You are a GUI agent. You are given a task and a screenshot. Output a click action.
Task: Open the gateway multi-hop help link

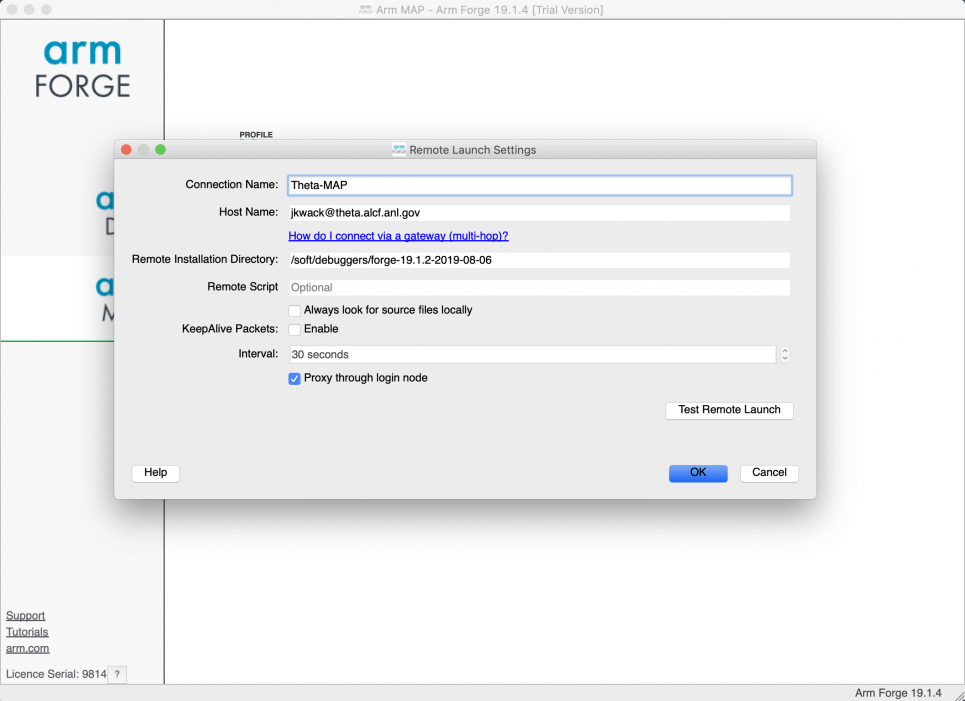[398, 236]
